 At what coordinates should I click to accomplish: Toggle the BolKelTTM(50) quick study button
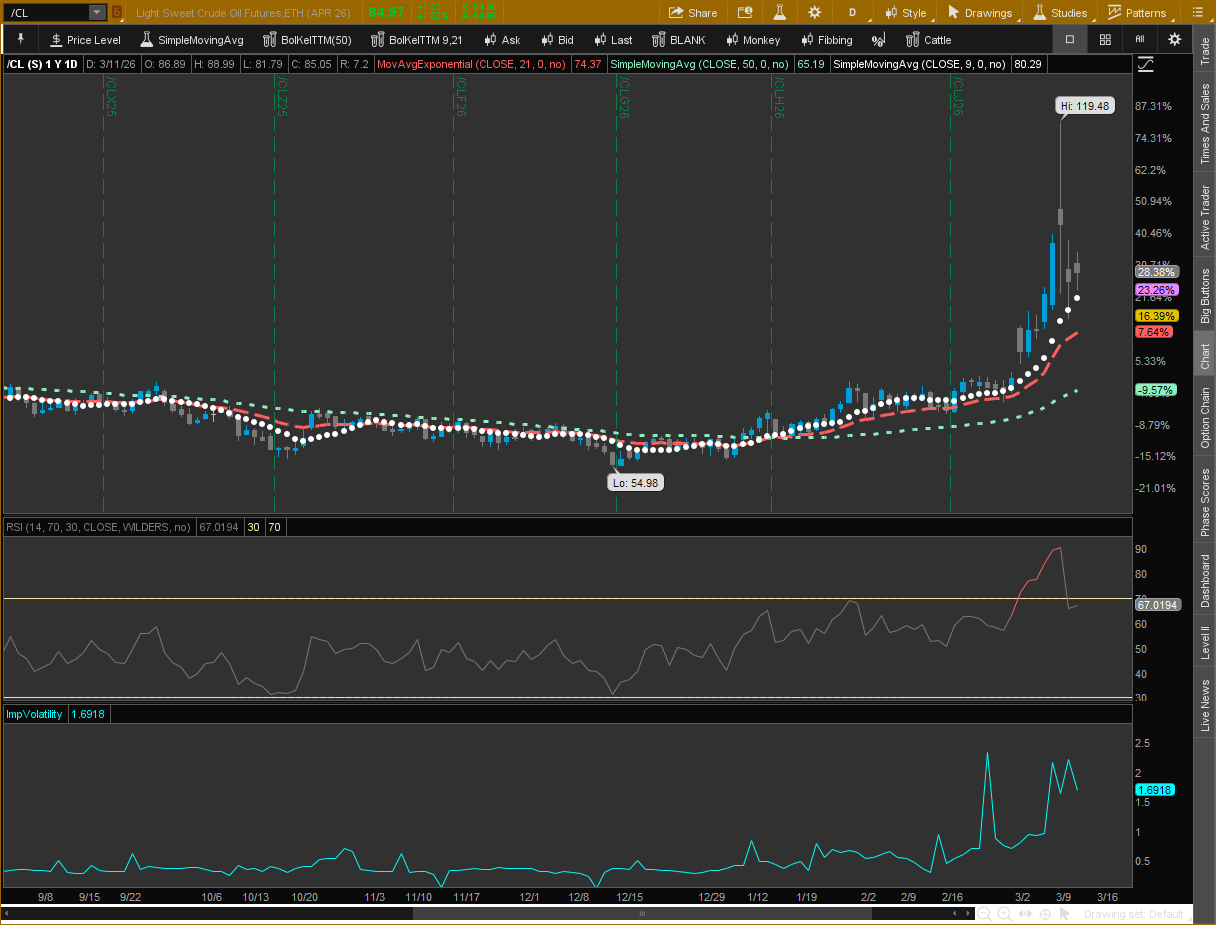coord(306,39)
